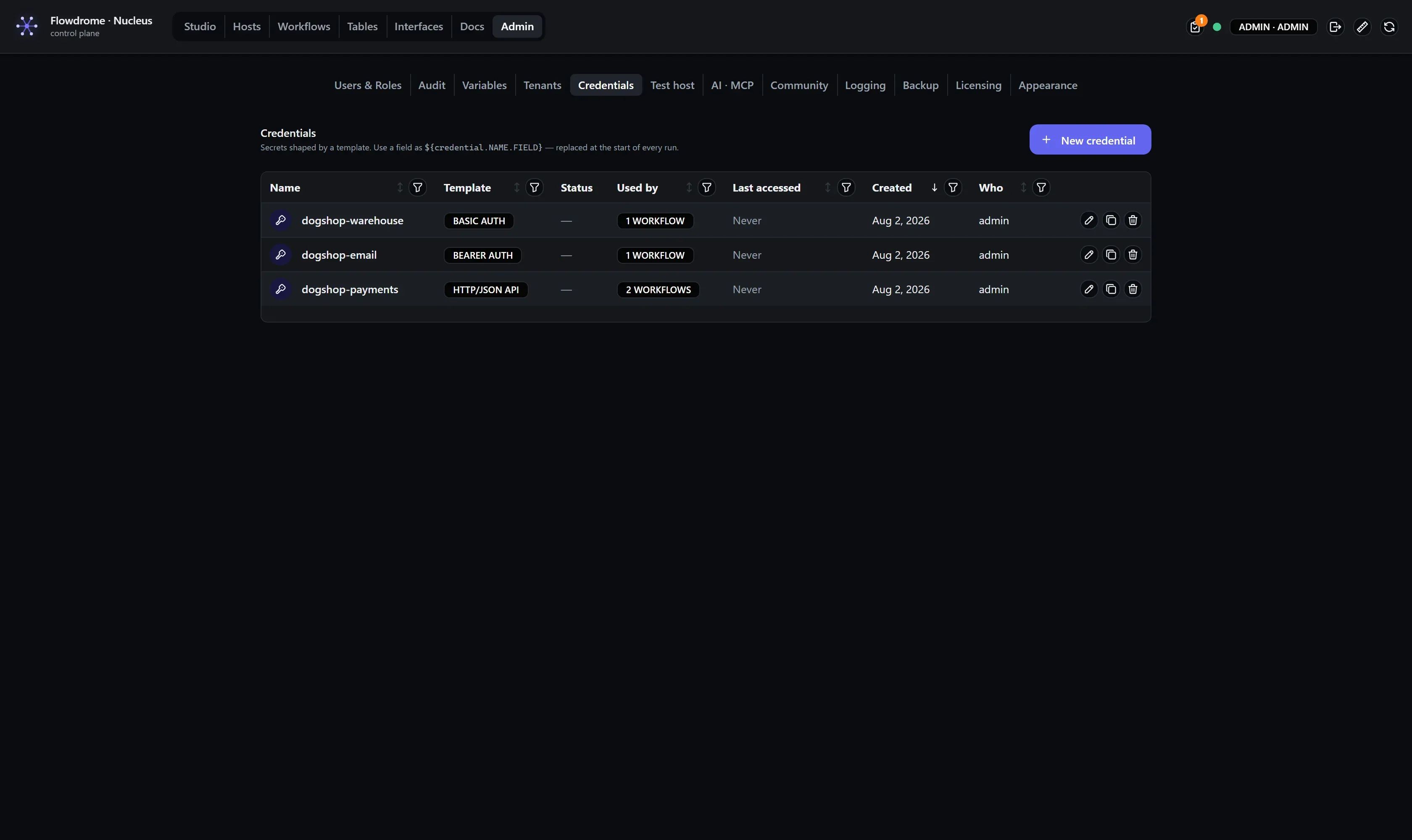
Task: Switch to the Backup tab
Action: pos(920,85)
